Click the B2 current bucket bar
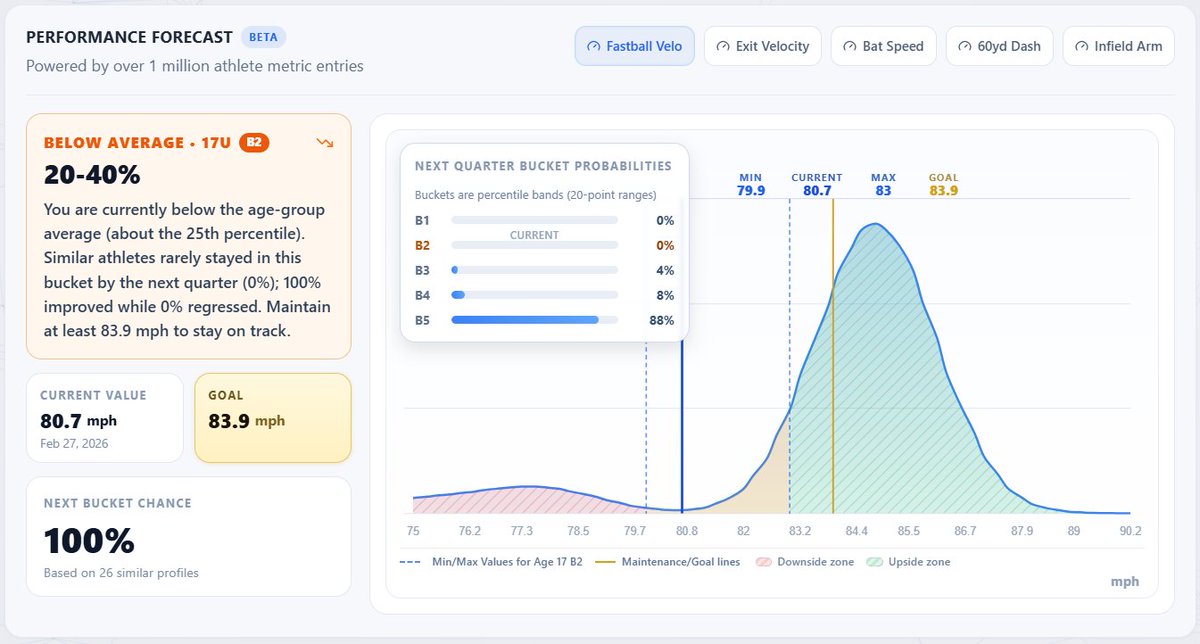The width and height of the screenshot is (1200, 644). point(535,245)
